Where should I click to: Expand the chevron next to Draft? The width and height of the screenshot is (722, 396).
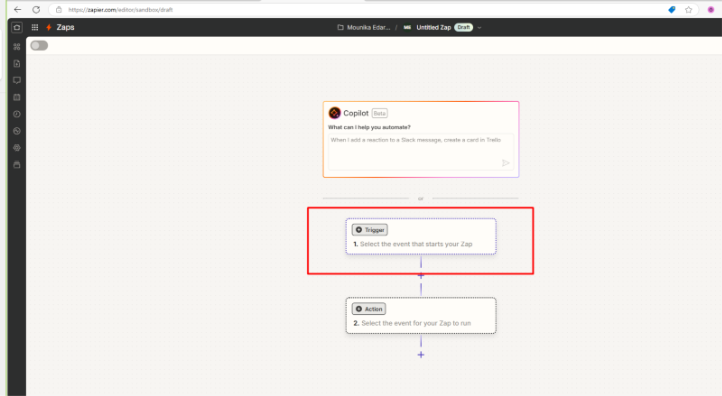tap(479, 28)
